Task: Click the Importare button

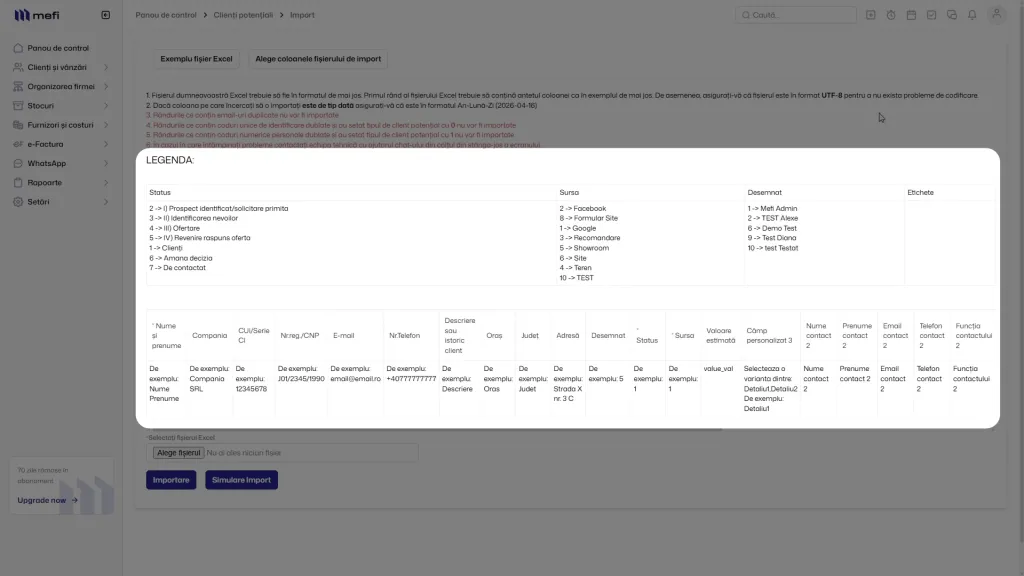Action: click(171, 480)
